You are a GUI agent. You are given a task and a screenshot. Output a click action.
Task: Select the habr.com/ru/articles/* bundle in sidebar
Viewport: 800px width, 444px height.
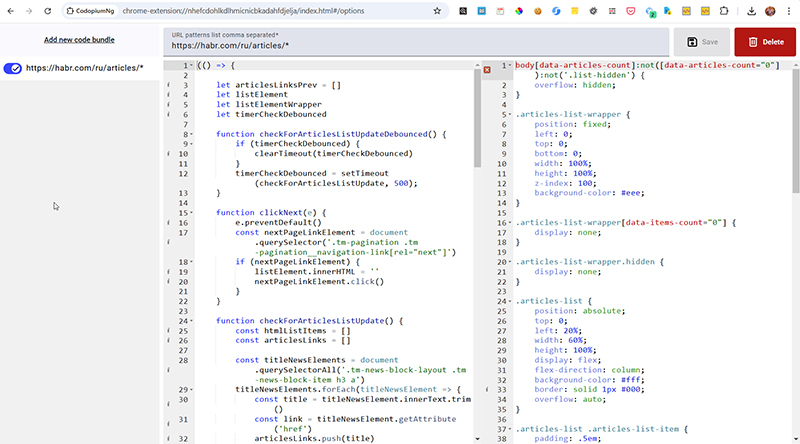click(x=85, y=68)
